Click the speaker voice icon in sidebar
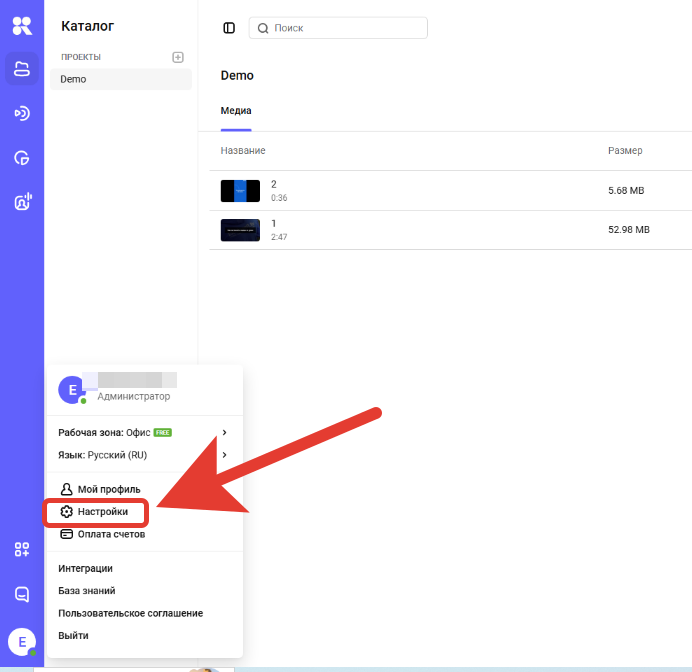The image size is (692, 672). tap(22, 201)
